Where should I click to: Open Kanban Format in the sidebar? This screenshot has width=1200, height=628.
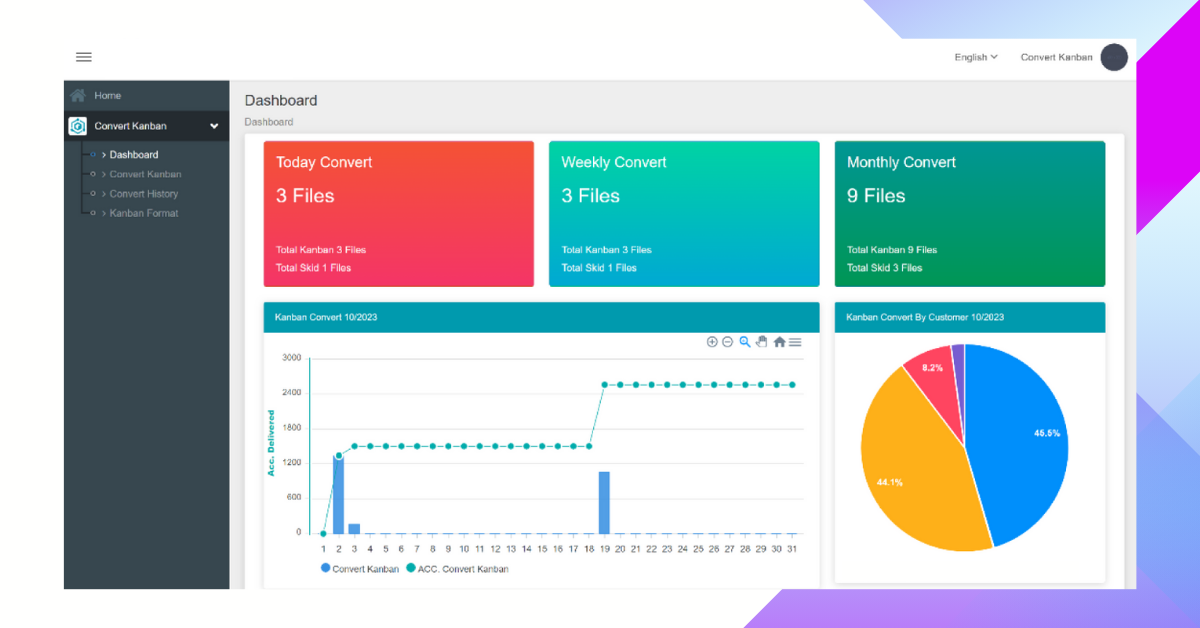tap(143, 213)
